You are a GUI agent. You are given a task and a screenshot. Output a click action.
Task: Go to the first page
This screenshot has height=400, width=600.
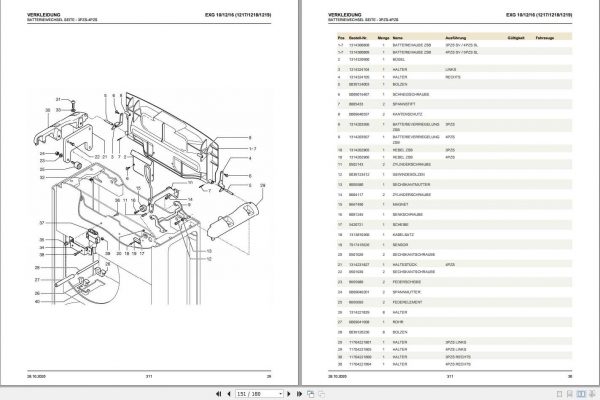(218, 394)
